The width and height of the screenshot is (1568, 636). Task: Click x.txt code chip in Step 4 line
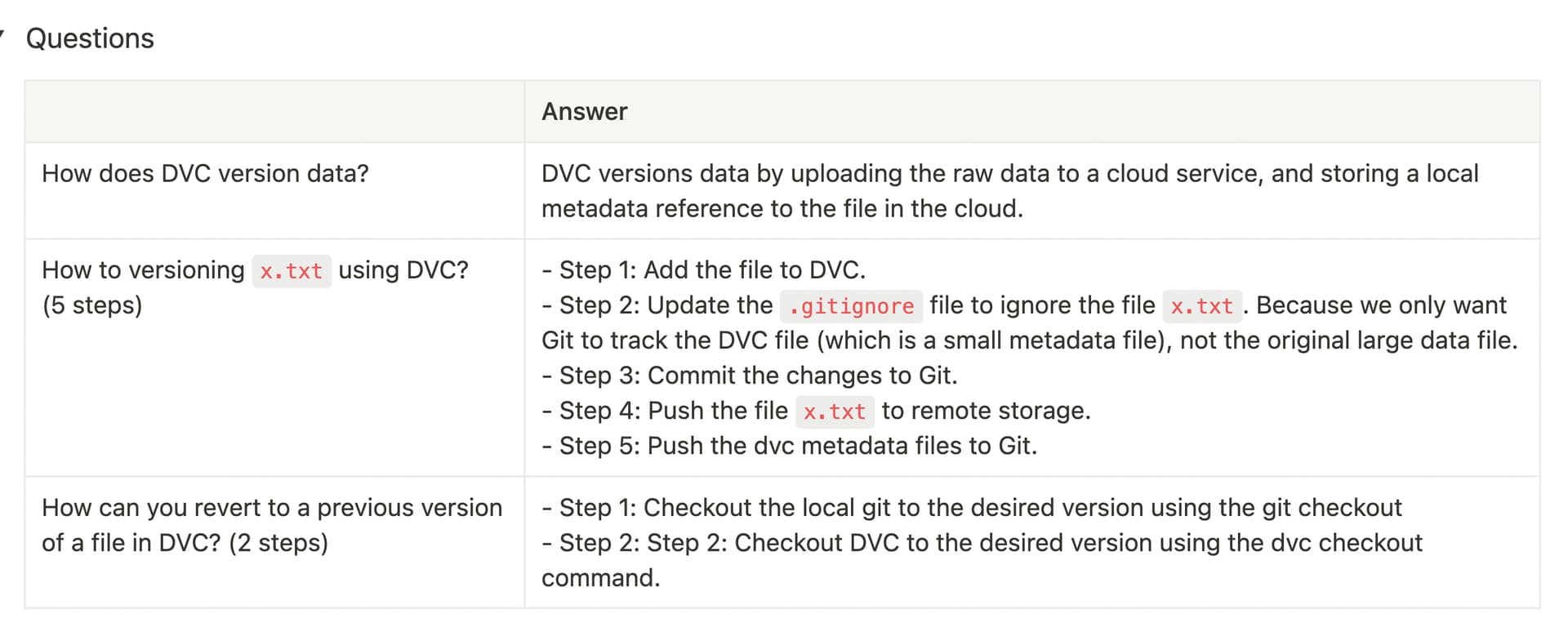point(834,411)
